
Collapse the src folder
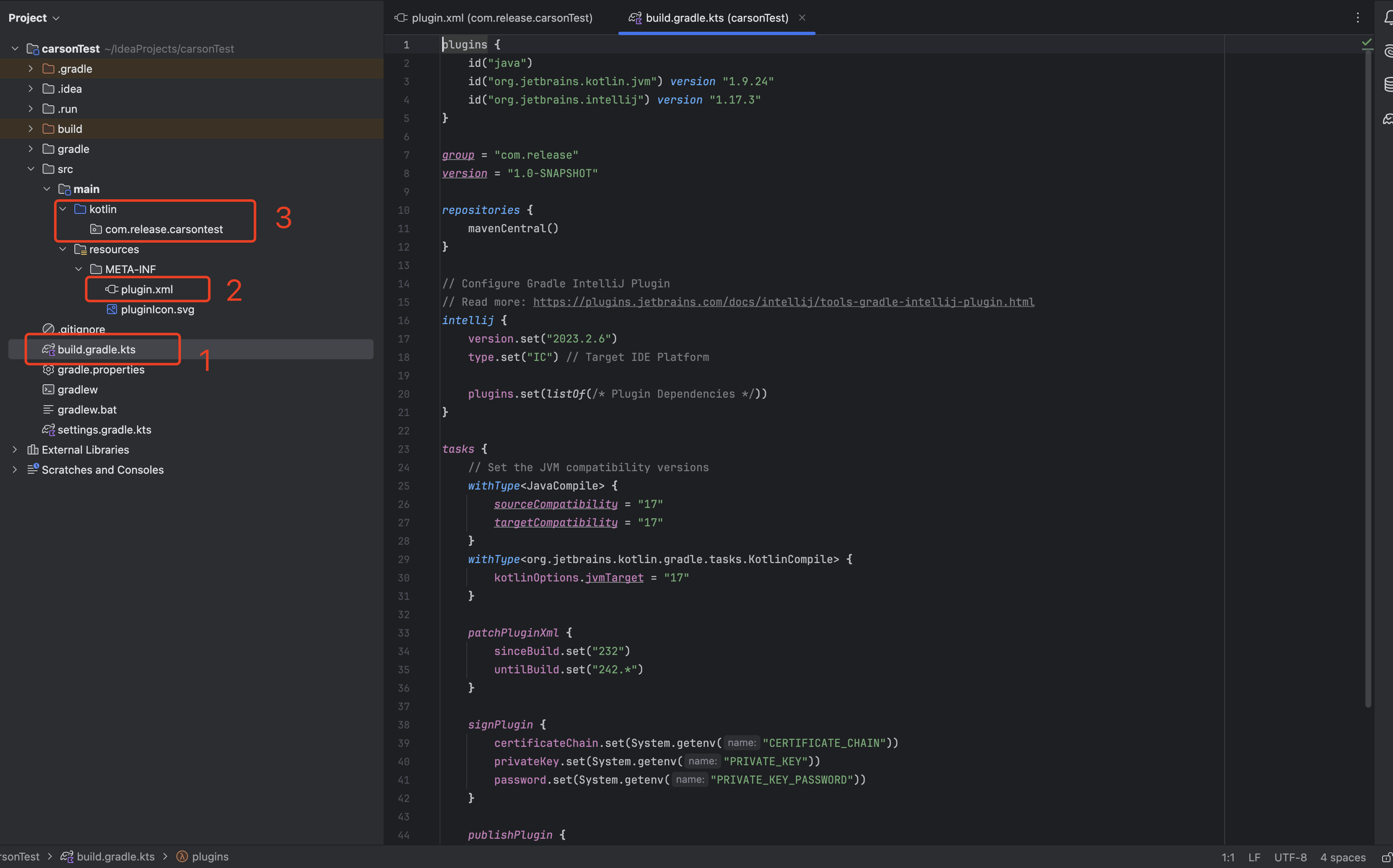31,169
